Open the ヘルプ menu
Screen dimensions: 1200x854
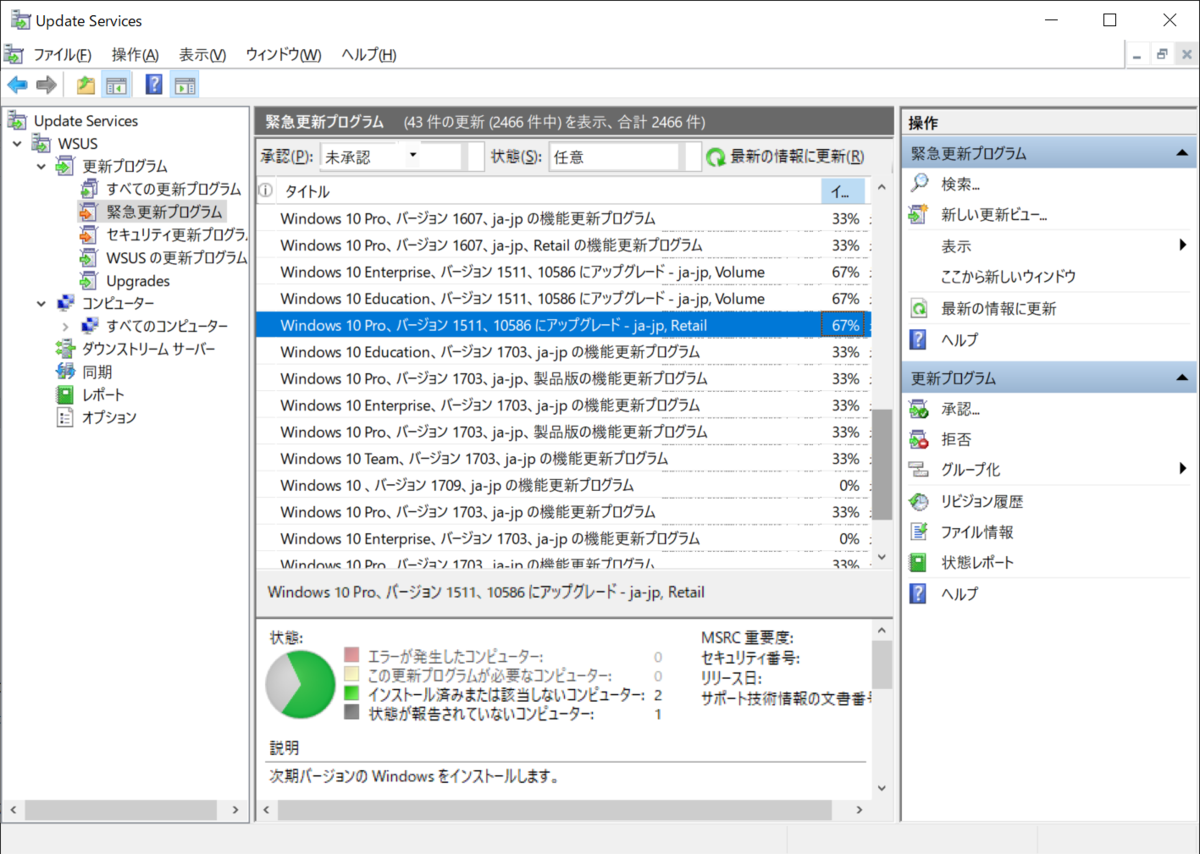tap(368, 54)
